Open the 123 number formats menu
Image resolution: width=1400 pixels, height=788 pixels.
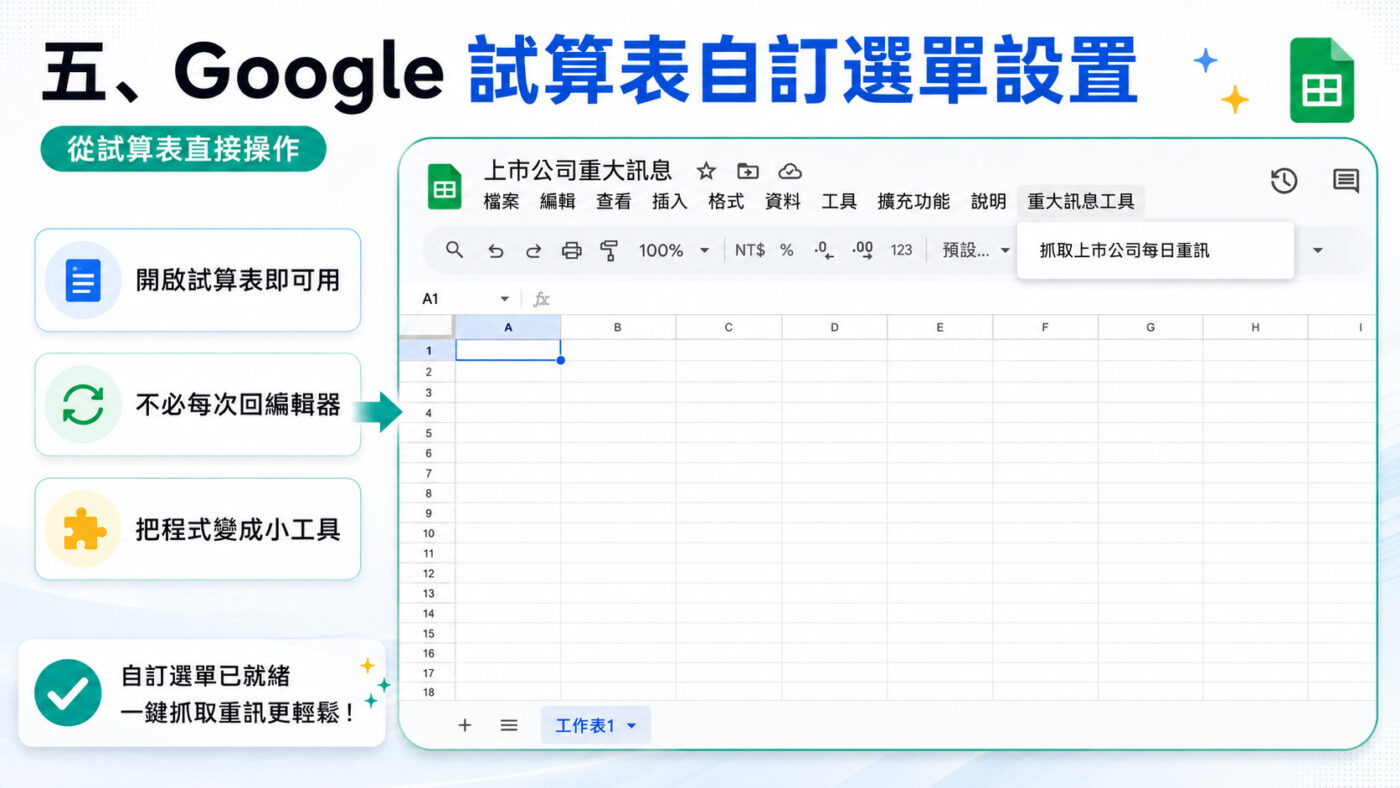[901, 250]
